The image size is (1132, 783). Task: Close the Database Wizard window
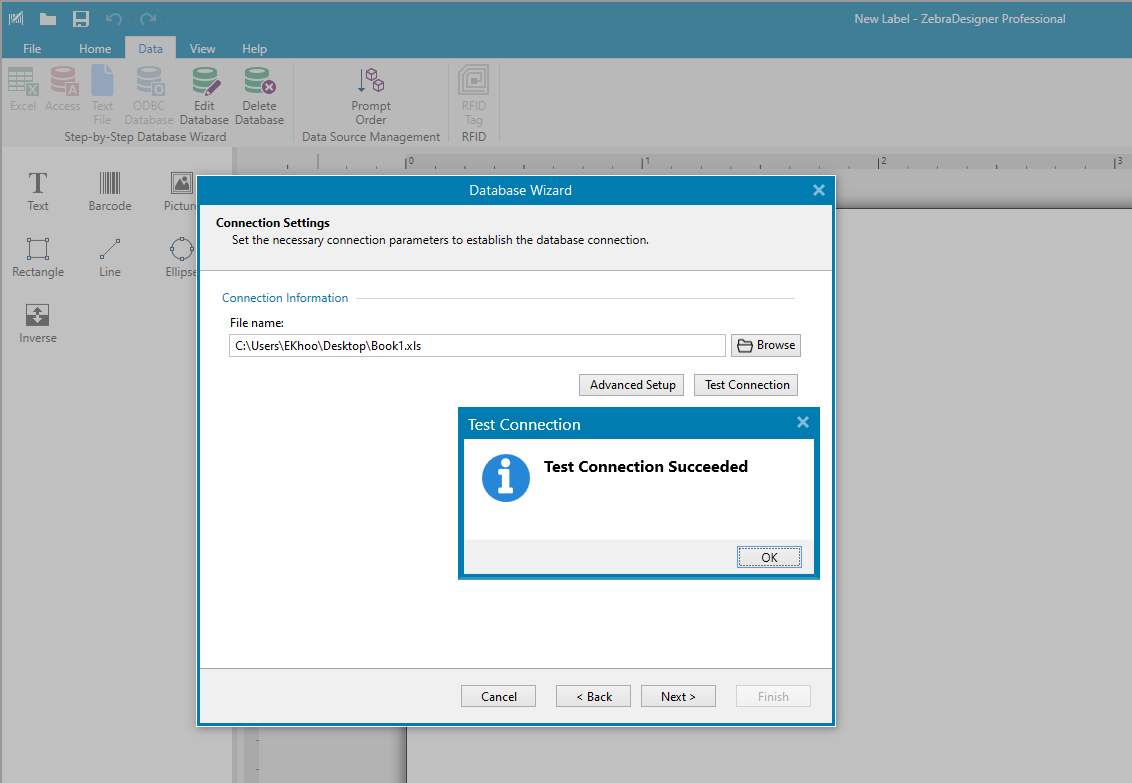pyautogui.click(x=819, y=190)
